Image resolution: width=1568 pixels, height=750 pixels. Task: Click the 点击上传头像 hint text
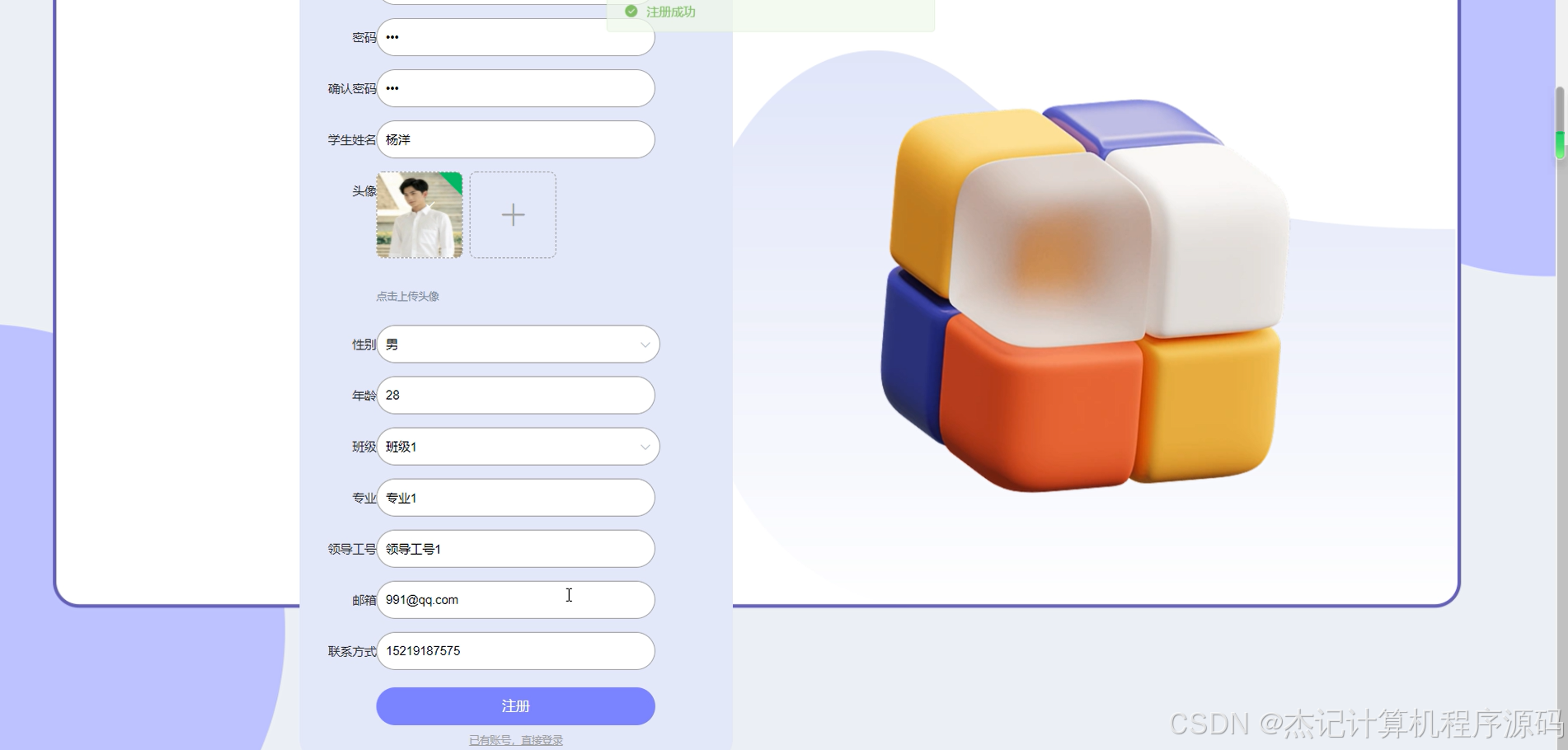408,296
